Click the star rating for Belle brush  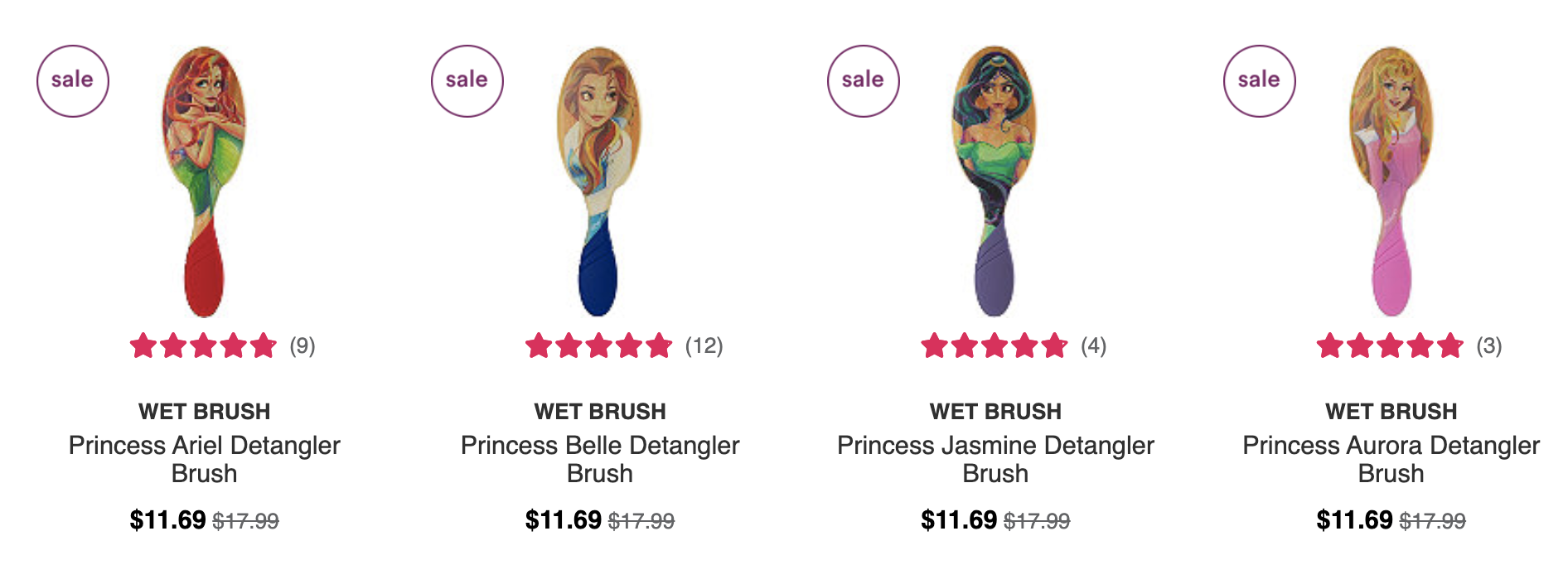click(x=598, y=345)
